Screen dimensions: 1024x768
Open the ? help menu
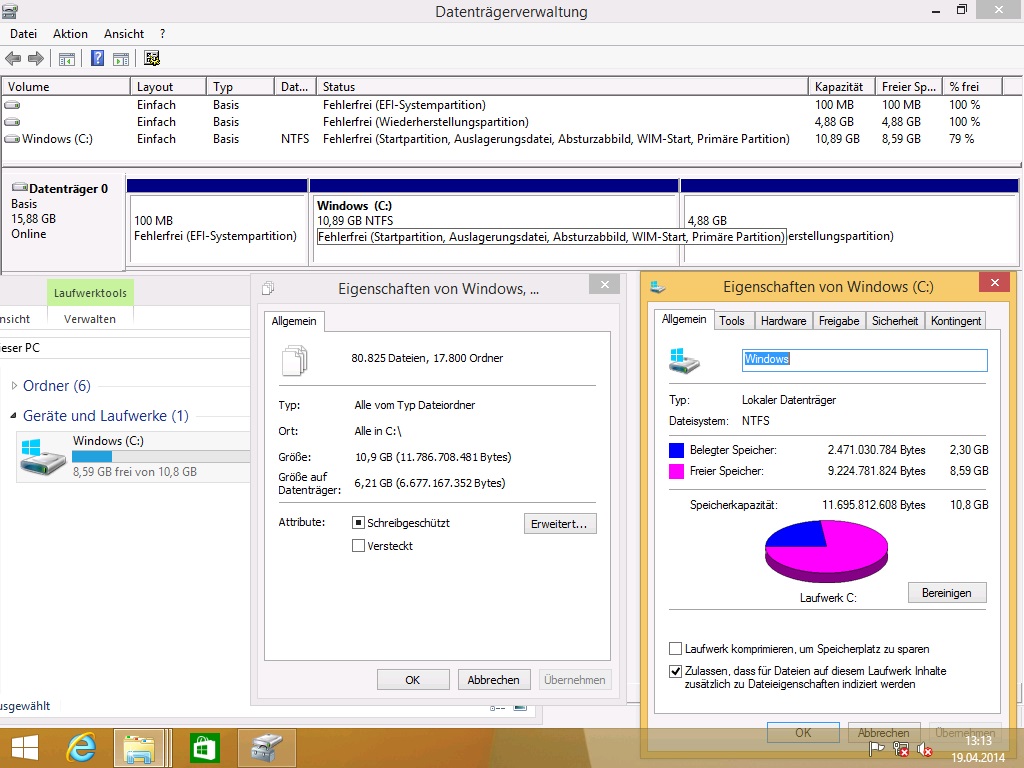163,34
